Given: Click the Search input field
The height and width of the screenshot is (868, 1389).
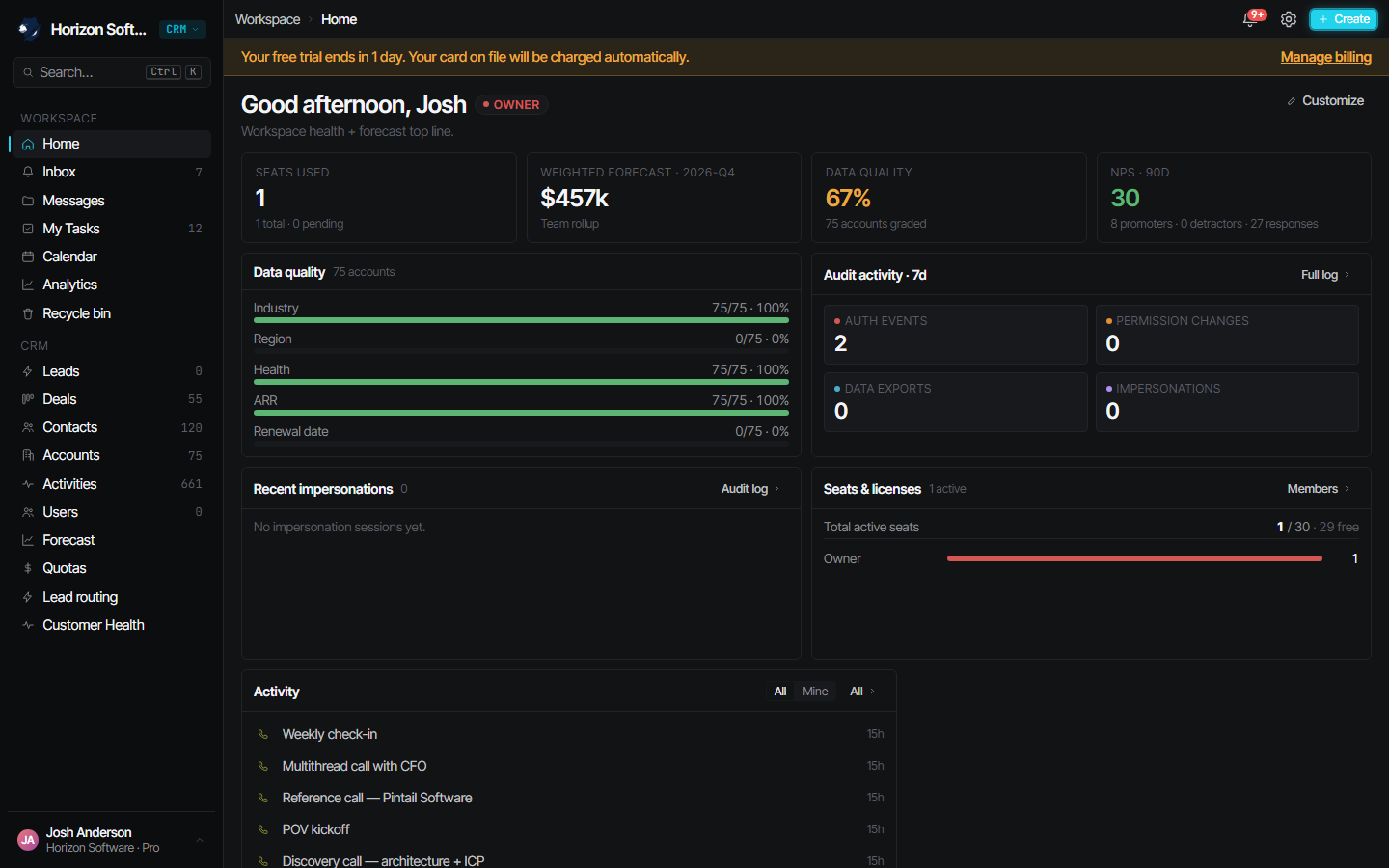Looking at the screenshot, I should coord(112,72).
